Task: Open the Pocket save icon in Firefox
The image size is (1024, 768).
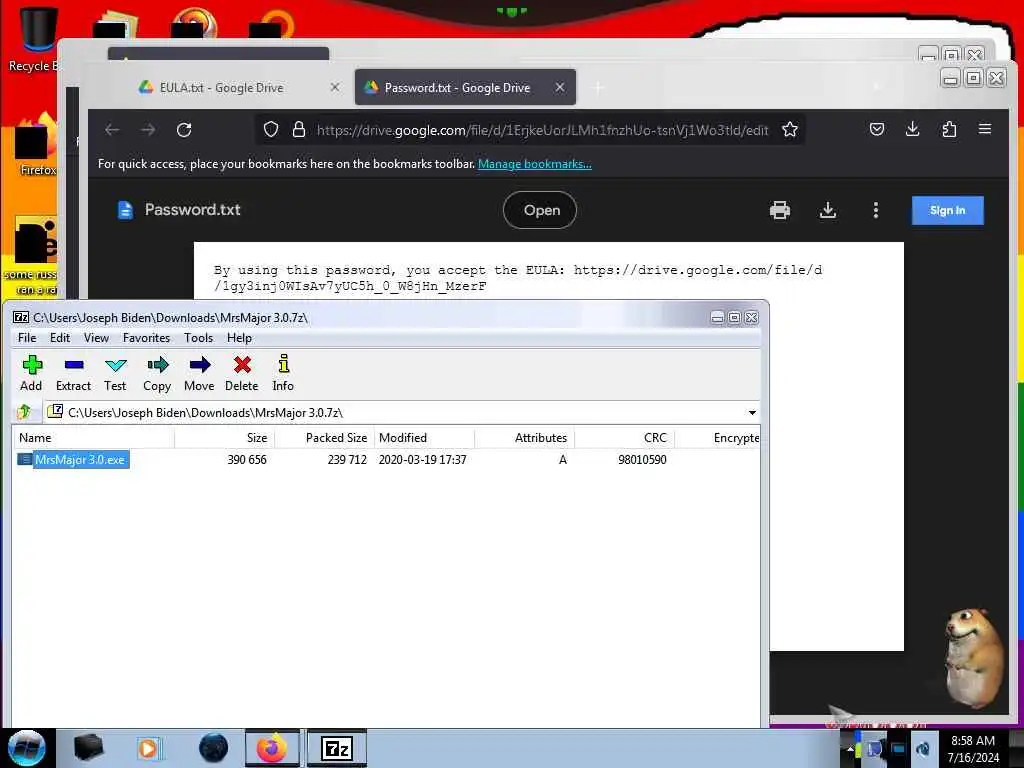Action: [876, 129]
